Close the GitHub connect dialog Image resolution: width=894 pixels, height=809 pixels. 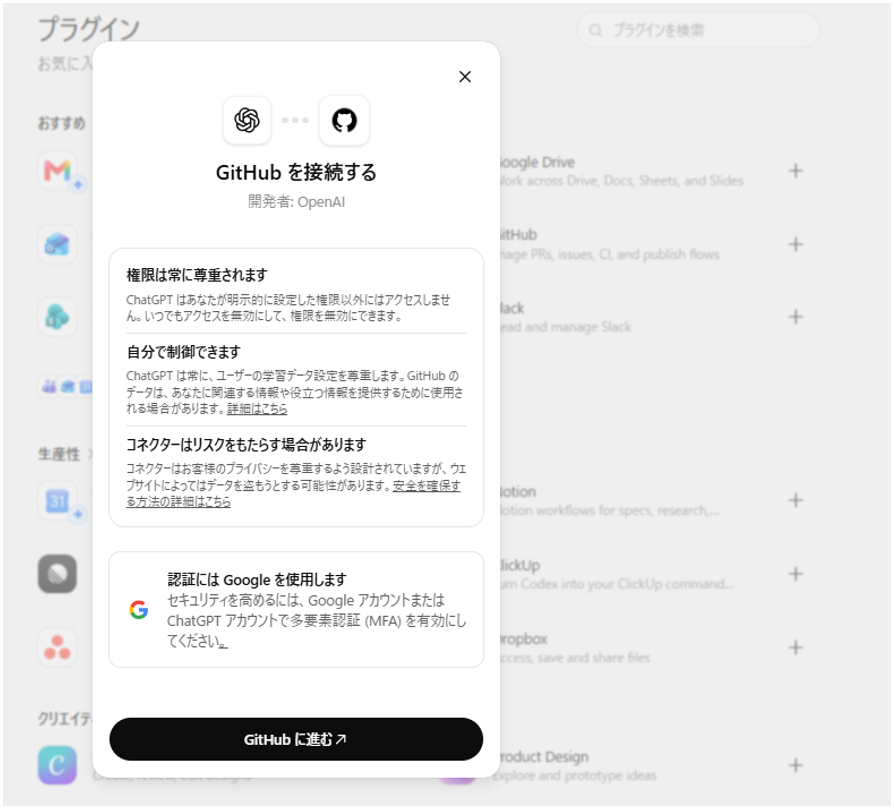[465, 76]
